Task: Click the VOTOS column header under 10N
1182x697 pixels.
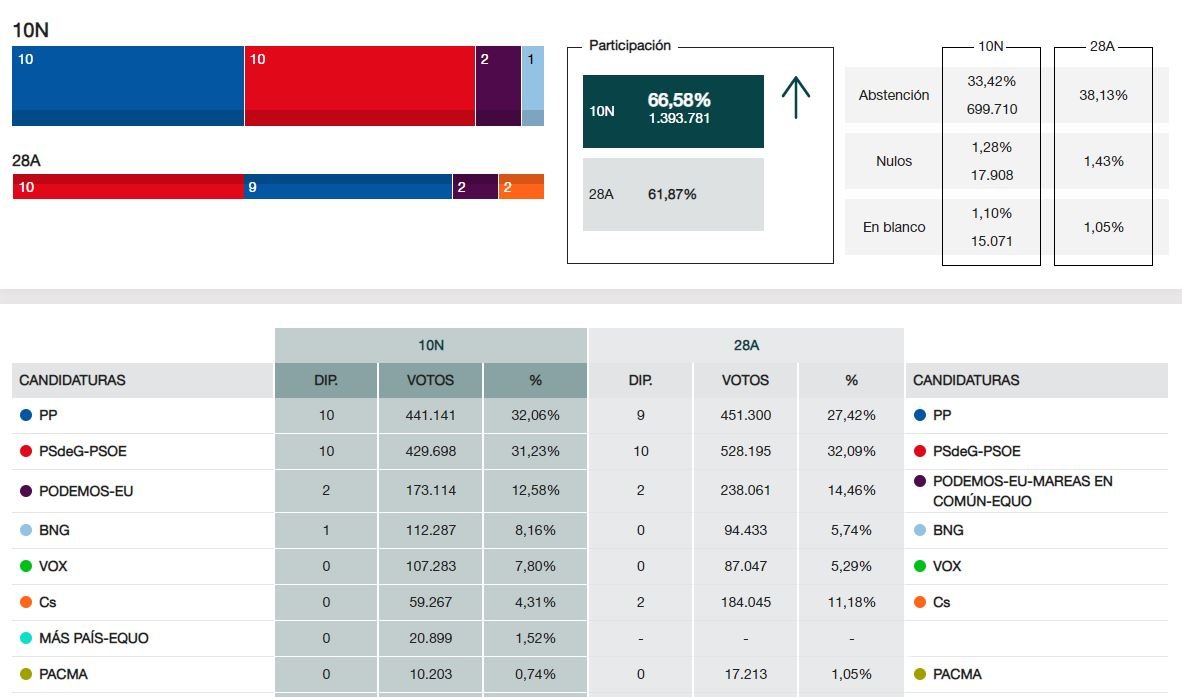Action: click(x=431, y=380)
